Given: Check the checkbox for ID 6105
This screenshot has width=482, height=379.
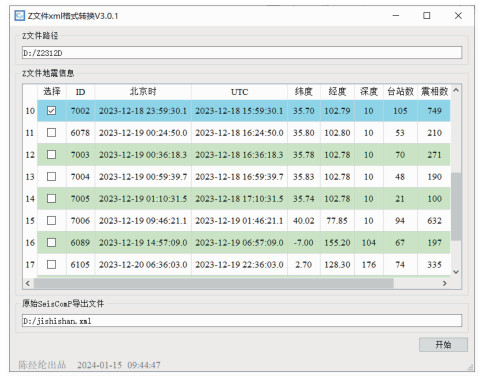Looking at the screenshot, I should click(51, 265).
